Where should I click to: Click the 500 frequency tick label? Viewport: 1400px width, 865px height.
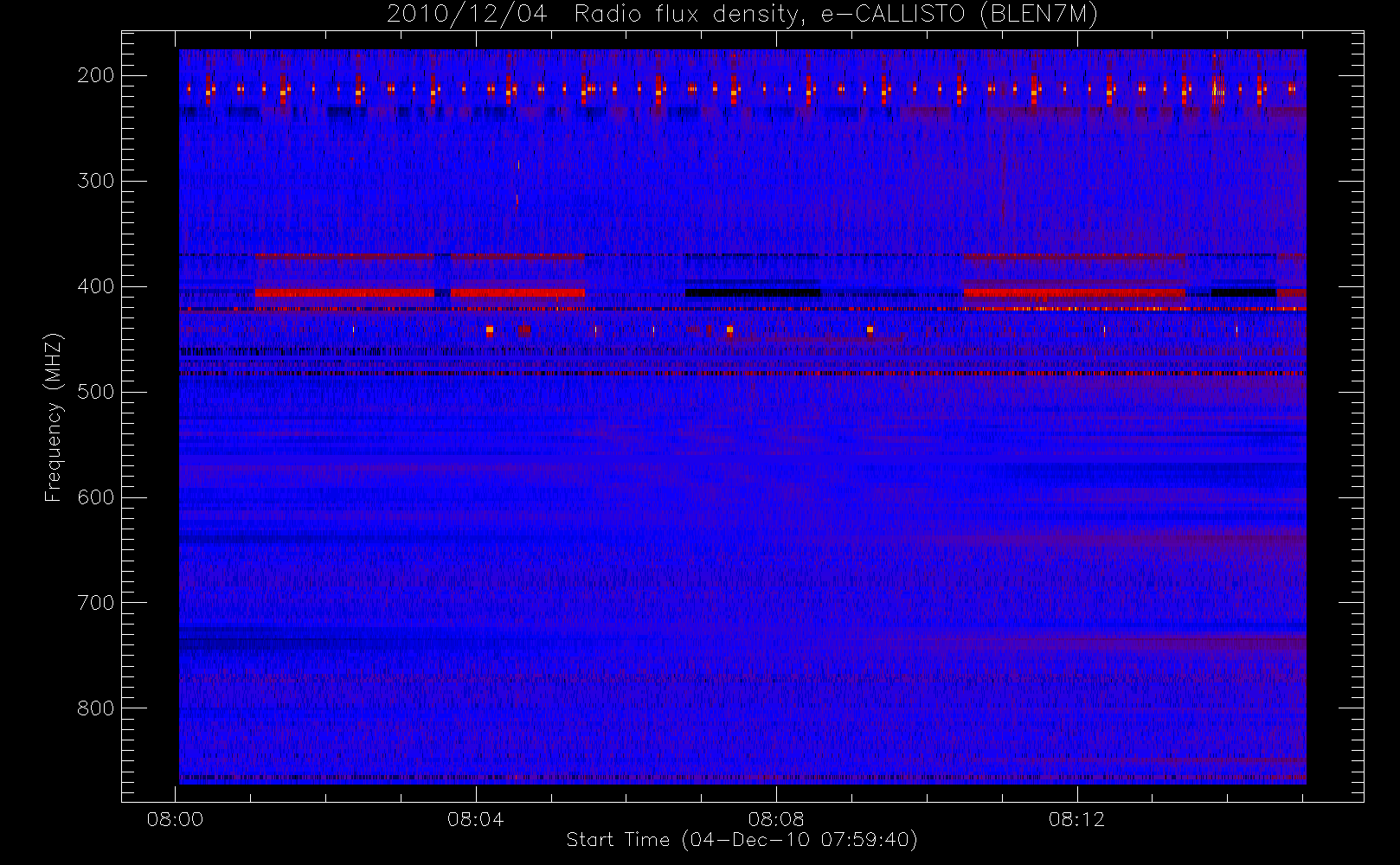click(96, 392)
